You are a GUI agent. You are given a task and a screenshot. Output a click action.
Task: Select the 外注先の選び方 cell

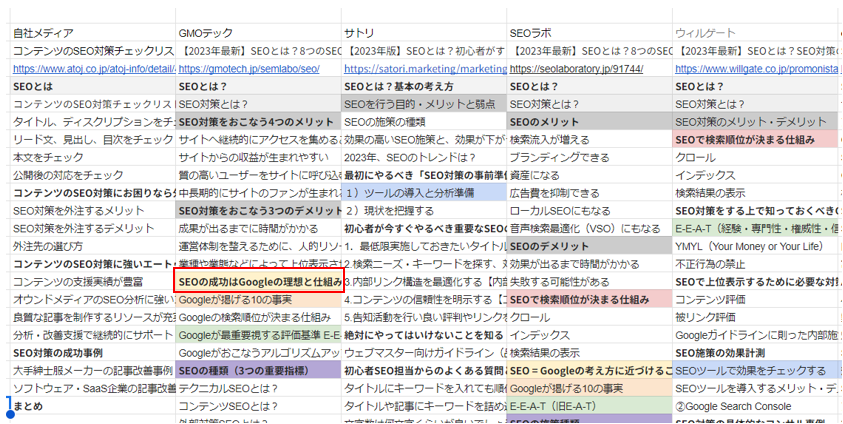(93, 246)
